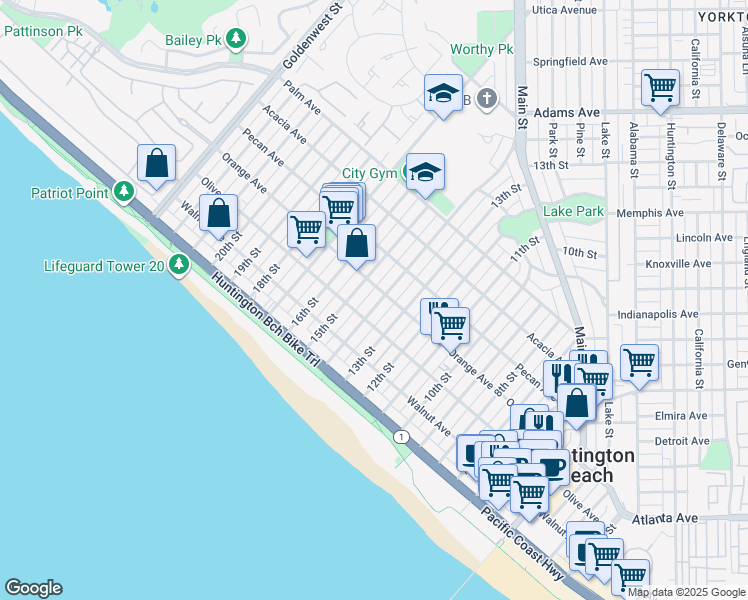This screenshot has width=748, height=600.
Task: Select the coffee cup marker by Huntington Beach
Action: pyautogui.click(x=553, y=470)
